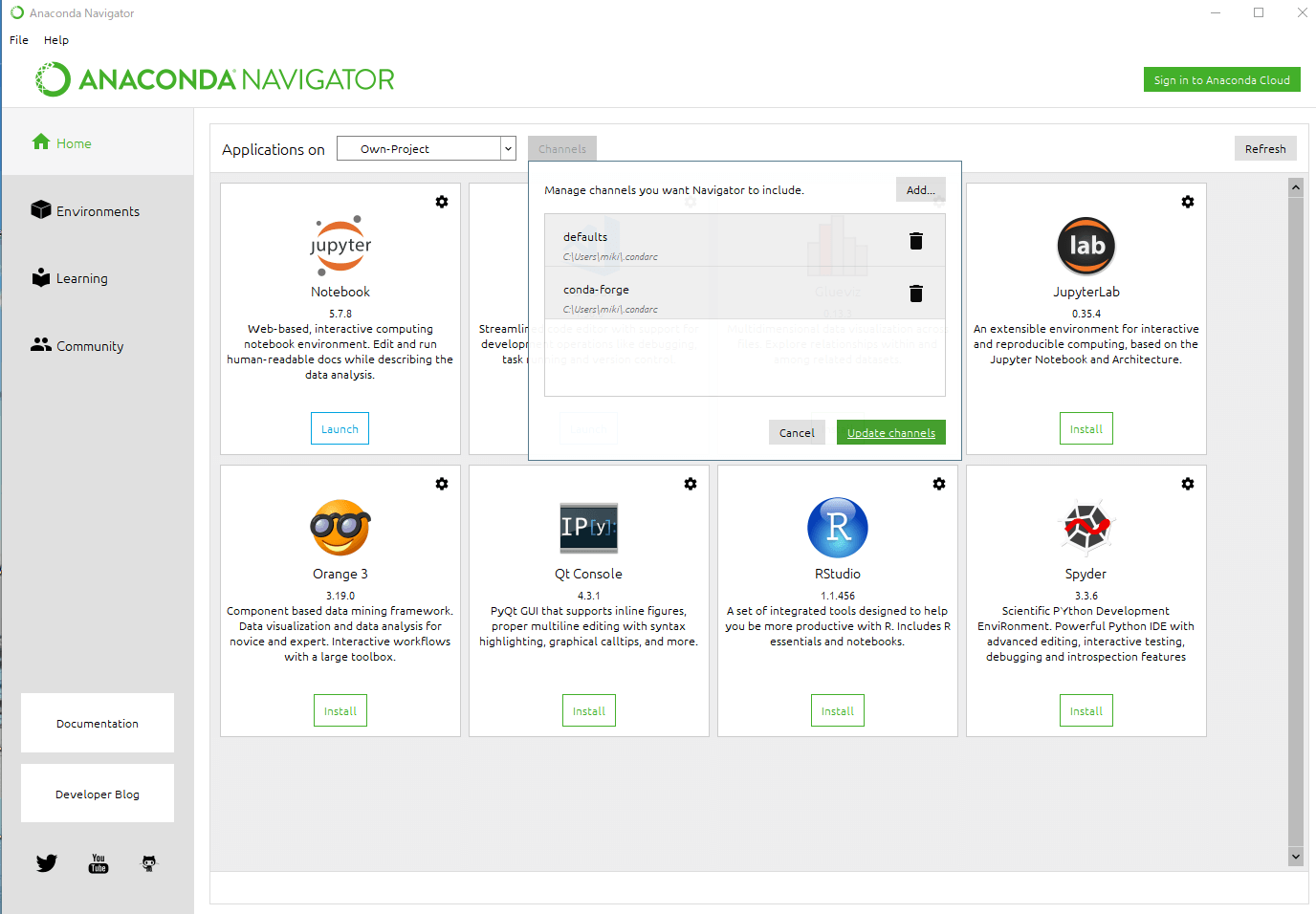The height and width of the screenshot is (914, 1316).
Task: Click the Home house icon in sidebar
Action: (41, 141)
